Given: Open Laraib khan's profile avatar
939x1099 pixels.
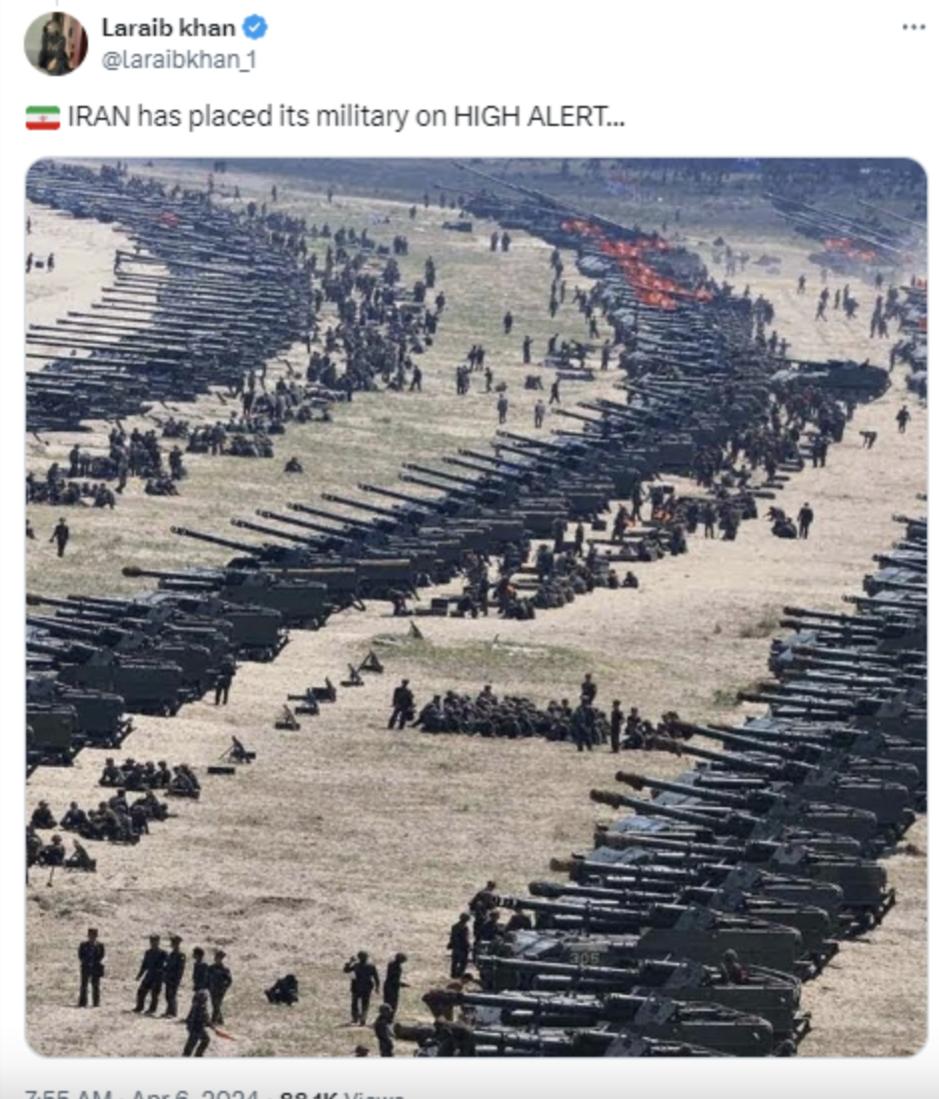Looking at the screenshot, I should (x=56, y=43).
